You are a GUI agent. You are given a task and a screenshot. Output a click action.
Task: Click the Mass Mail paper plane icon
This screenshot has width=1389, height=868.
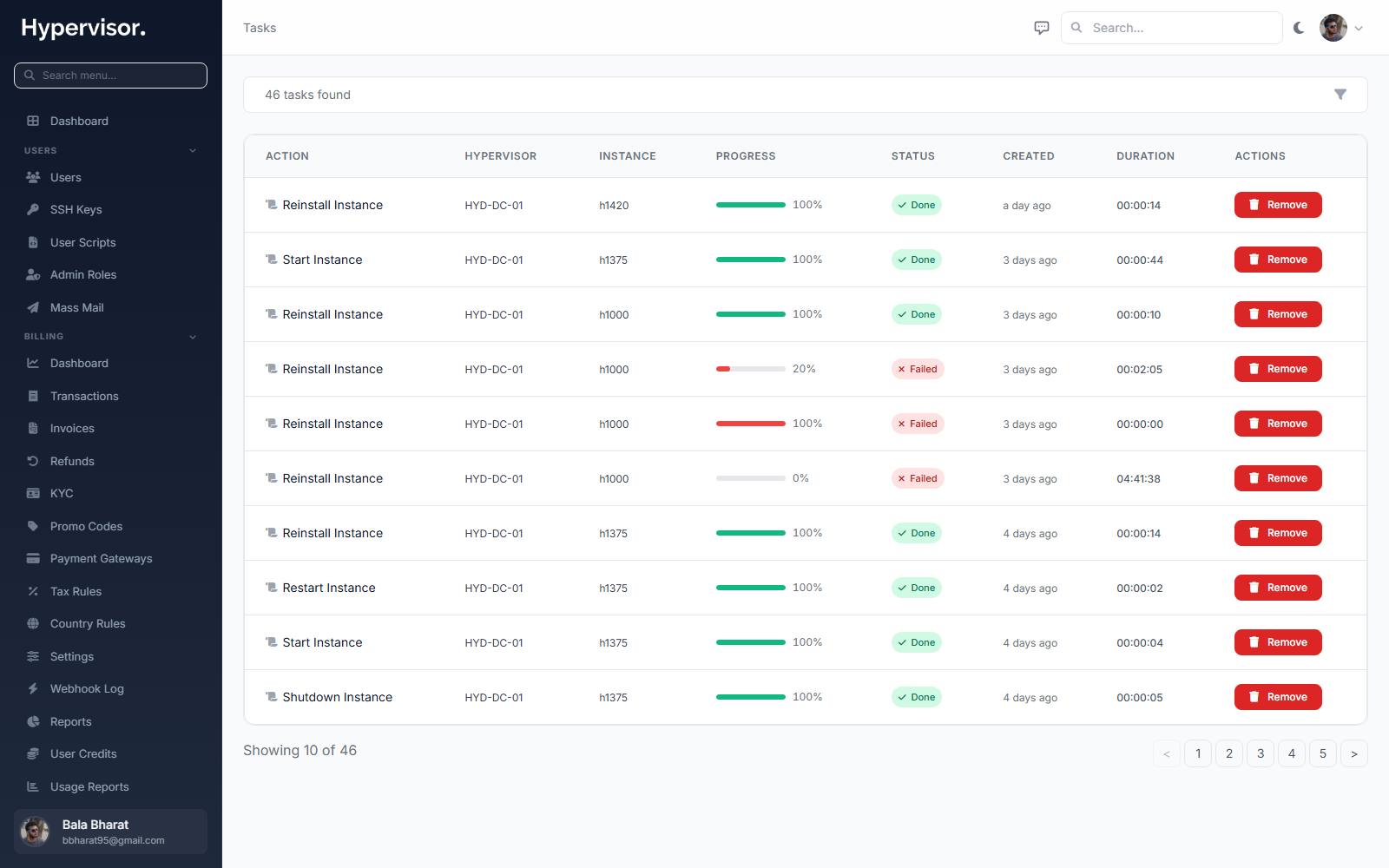pos(33,307)
